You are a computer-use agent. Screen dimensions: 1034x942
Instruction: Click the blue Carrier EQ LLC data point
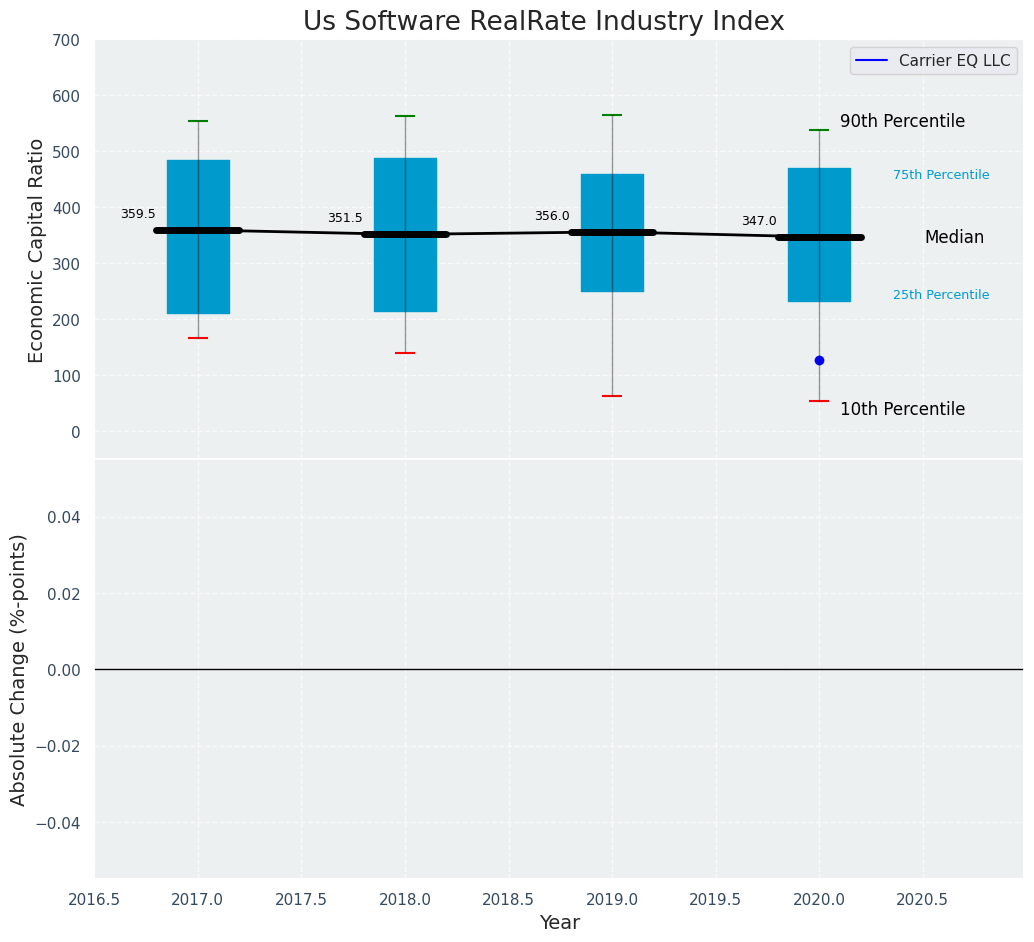pyautogui.click(x=819, y=360)
